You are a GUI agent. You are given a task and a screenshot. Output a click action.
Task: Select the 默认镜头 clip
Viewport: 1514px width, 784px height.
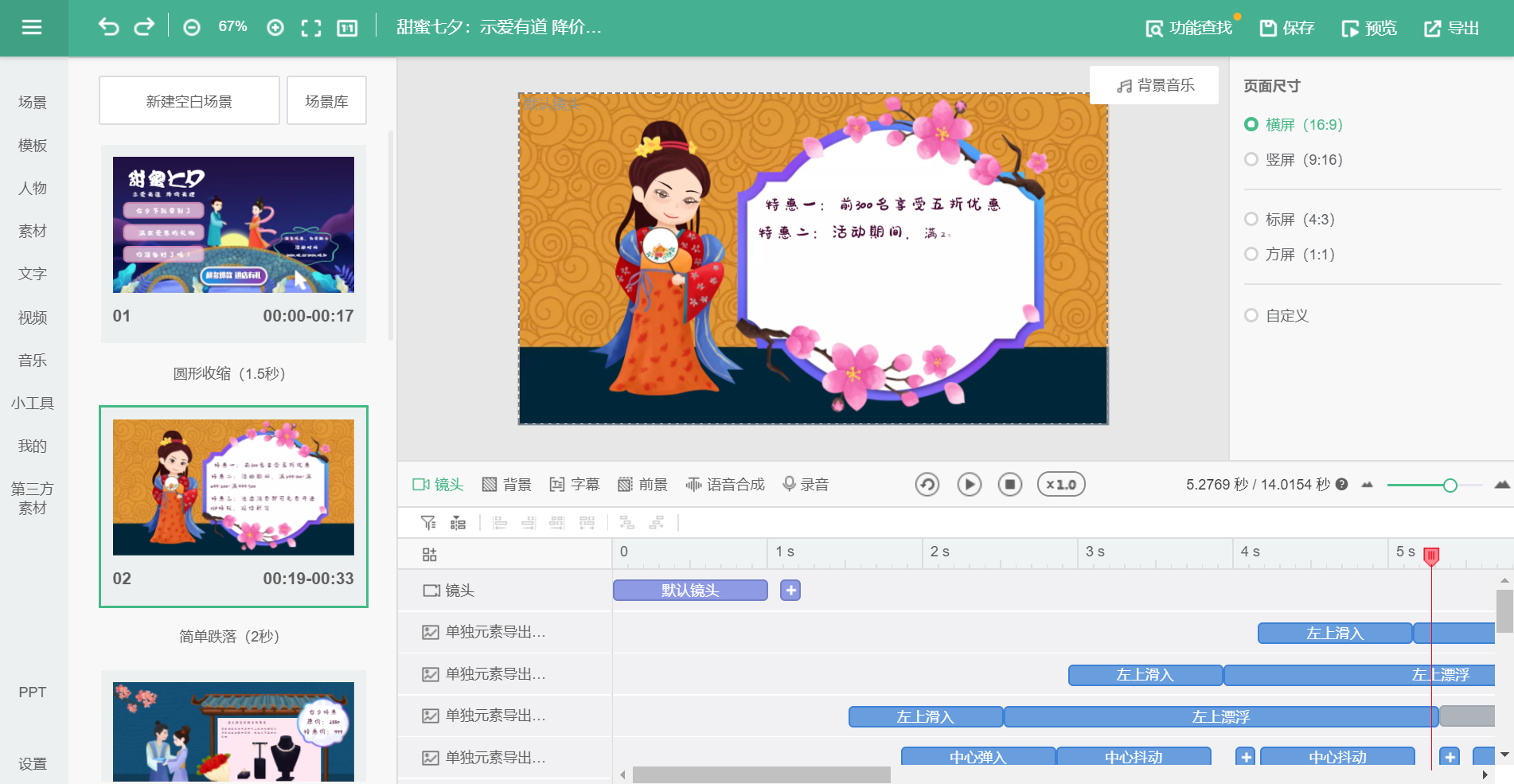point(690,590)
